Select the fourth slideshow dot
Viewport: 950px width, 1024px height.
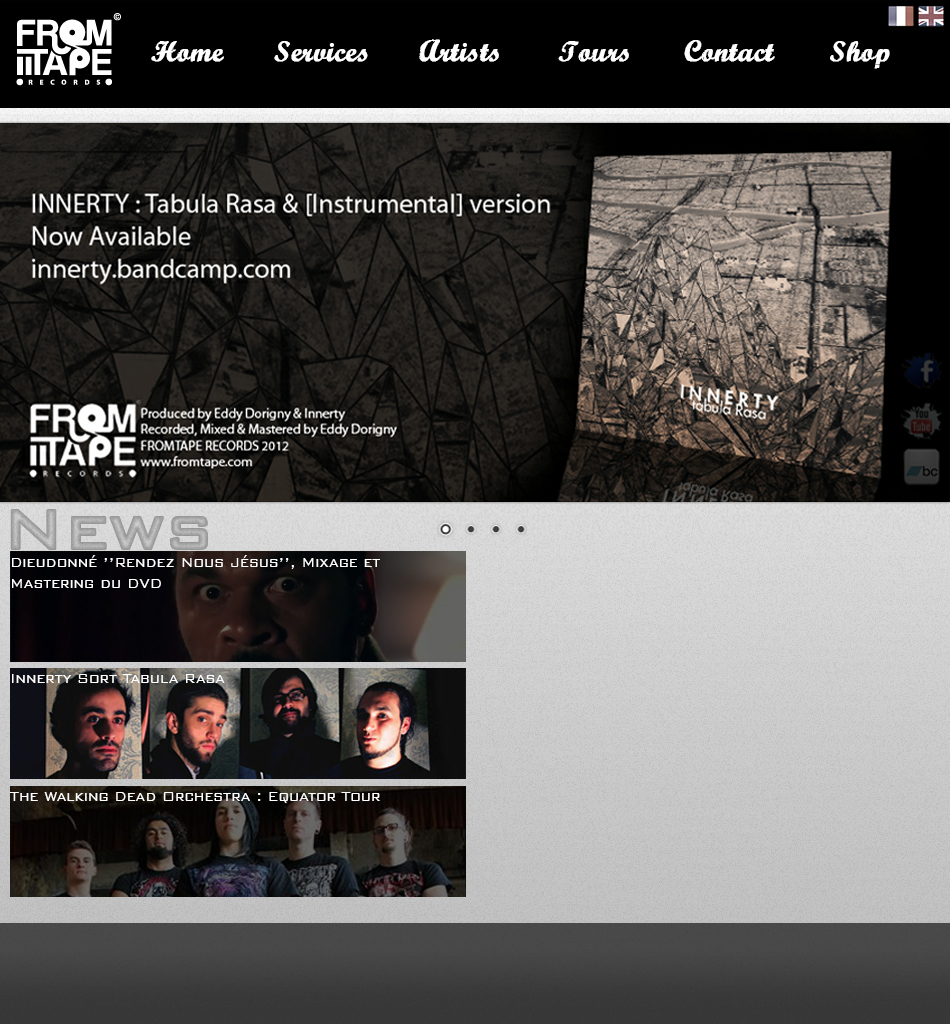[x=521, y=529]
